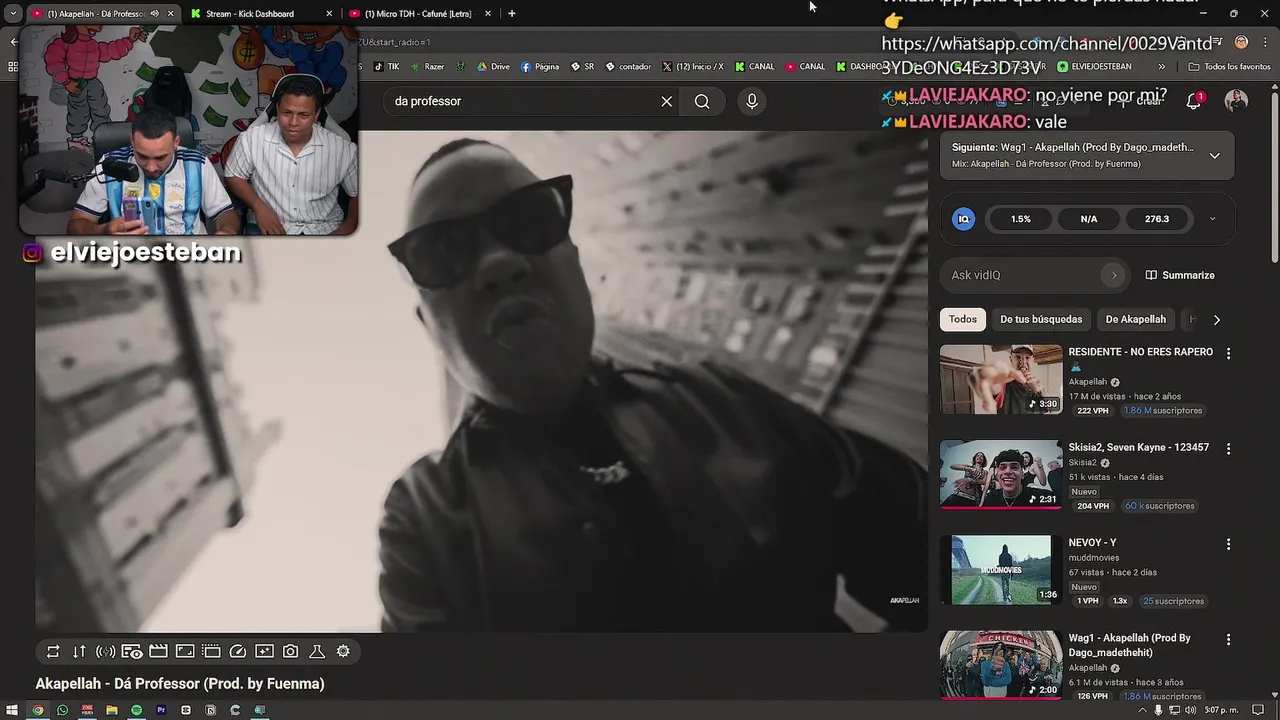Open options menu for RESIDENTE video
Image resolution: width=1280 pixels, height=720 pixels.
pyautogui.click(x=1228, y=353)
